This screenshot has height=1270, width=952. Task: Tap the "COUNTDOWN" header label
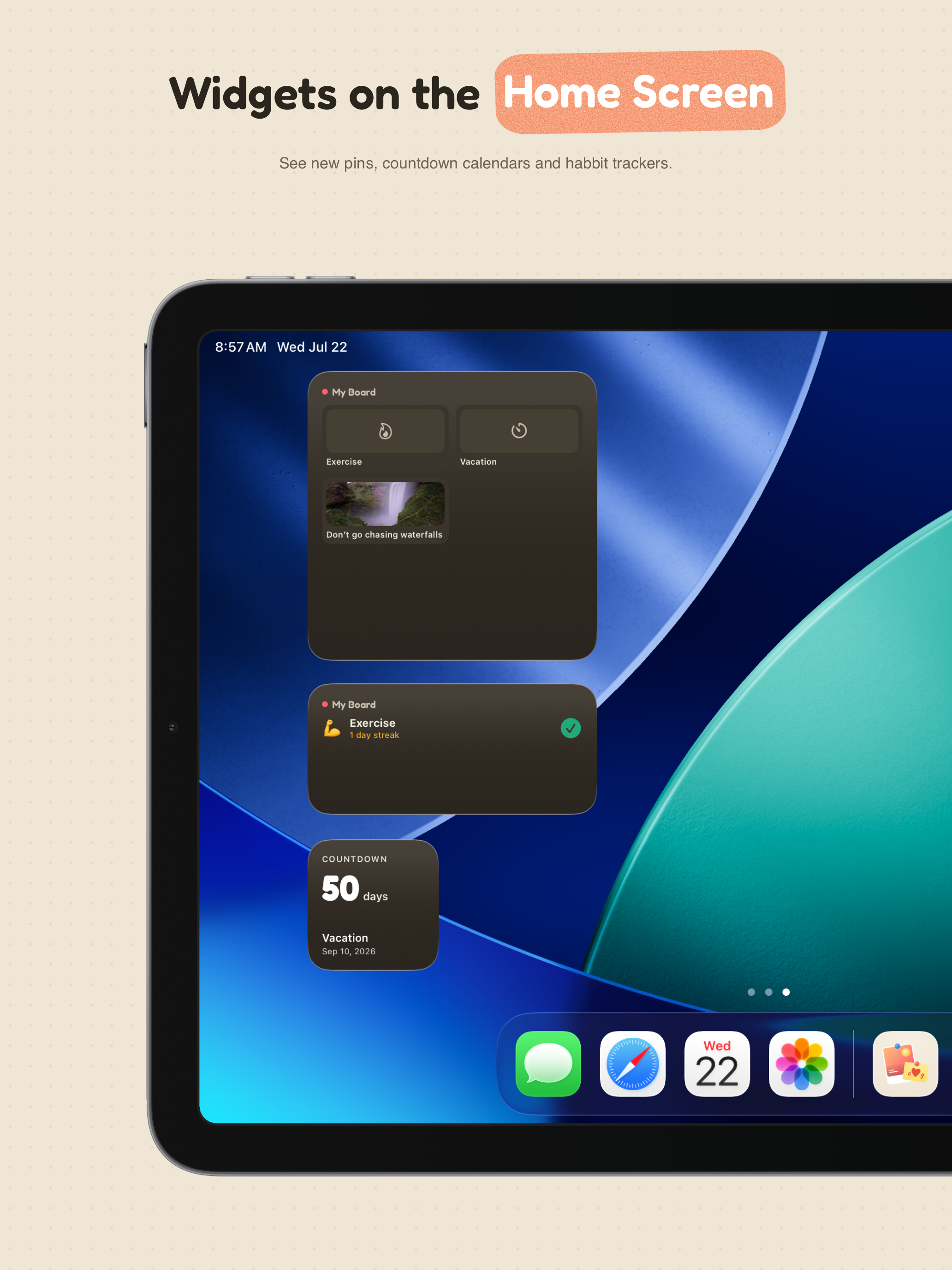pos(355,859)
